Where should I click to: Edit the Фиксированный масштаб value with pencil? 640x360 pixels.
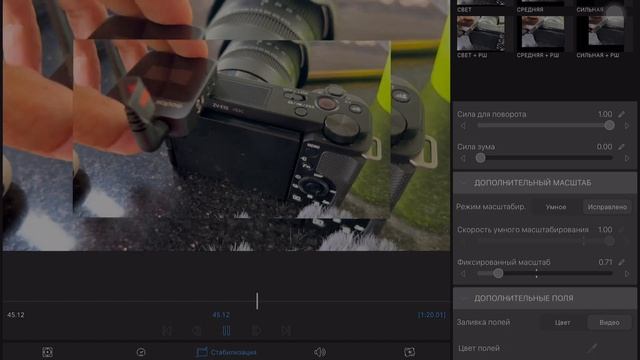point(622,262)
